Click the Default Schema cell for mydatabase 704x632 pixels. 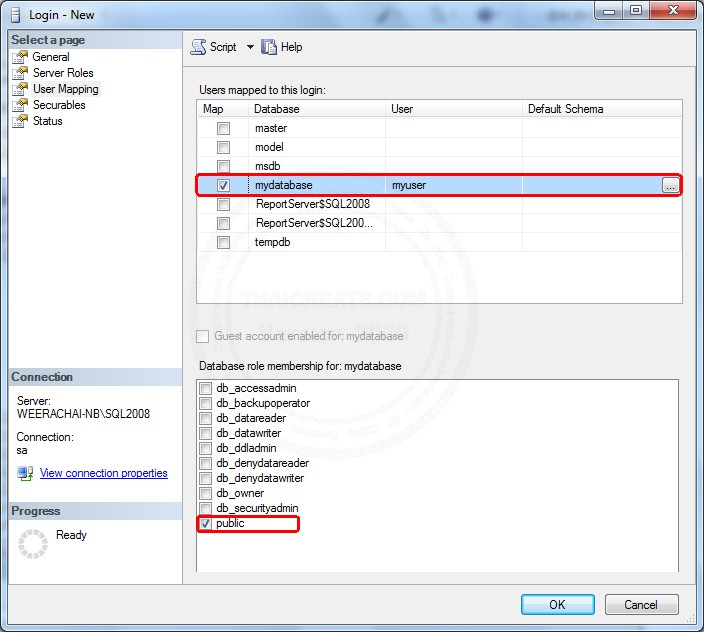pos(592,185)
